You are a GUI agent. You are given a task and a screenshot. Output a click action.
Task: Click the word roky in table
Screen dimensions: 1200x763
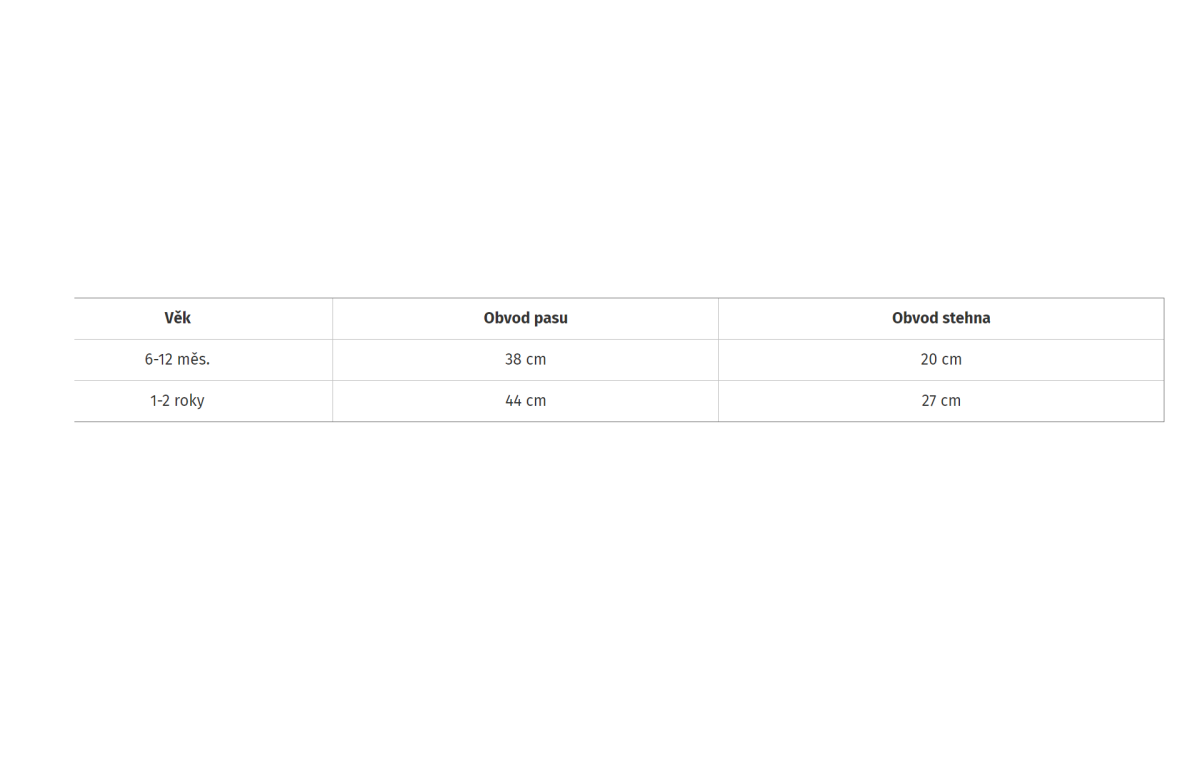189,400
